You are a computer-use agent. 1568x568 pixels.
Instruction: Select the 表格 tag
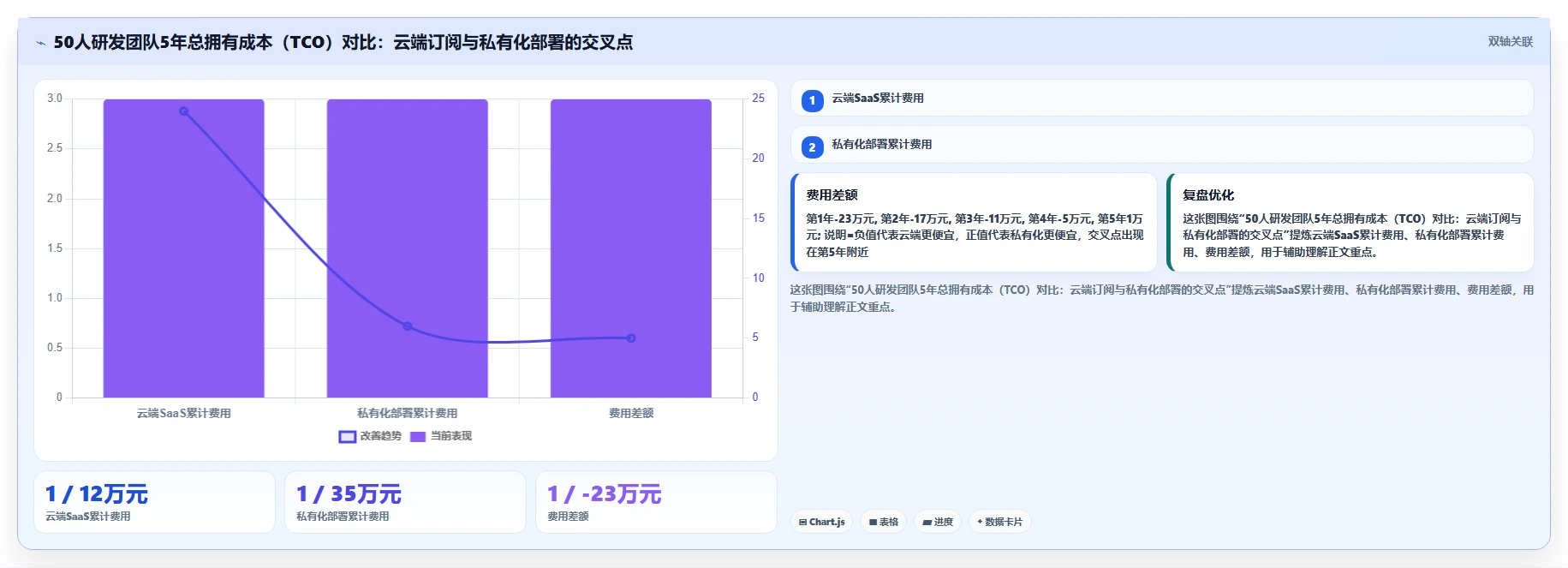click(883, 522)
